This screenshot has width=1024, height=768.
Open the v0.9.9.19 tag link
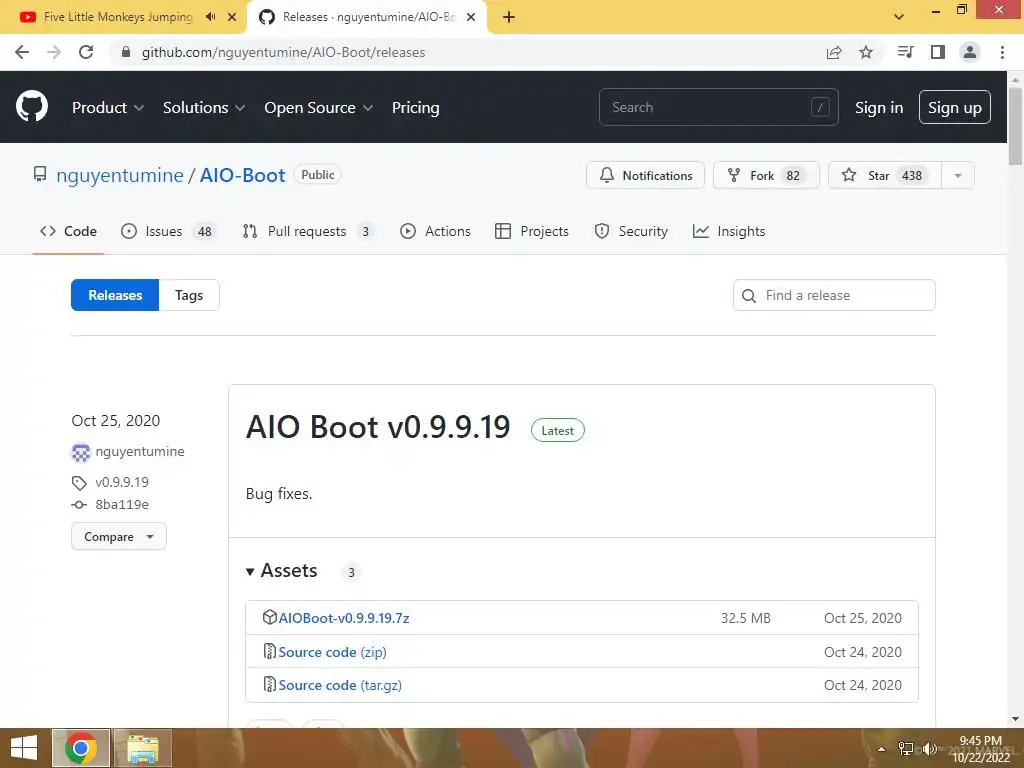click(122, 482)
